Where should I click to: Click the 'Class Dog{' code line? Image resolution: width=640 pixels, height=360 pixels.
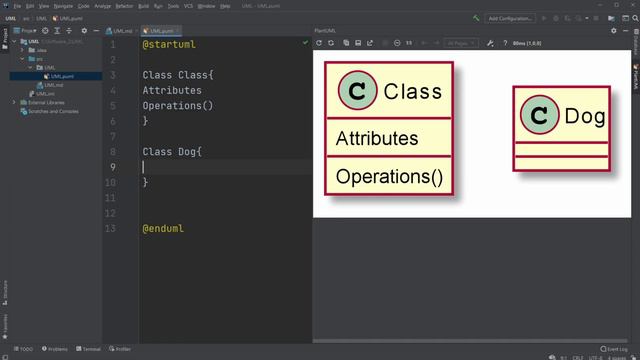click(x=172, y=152)
